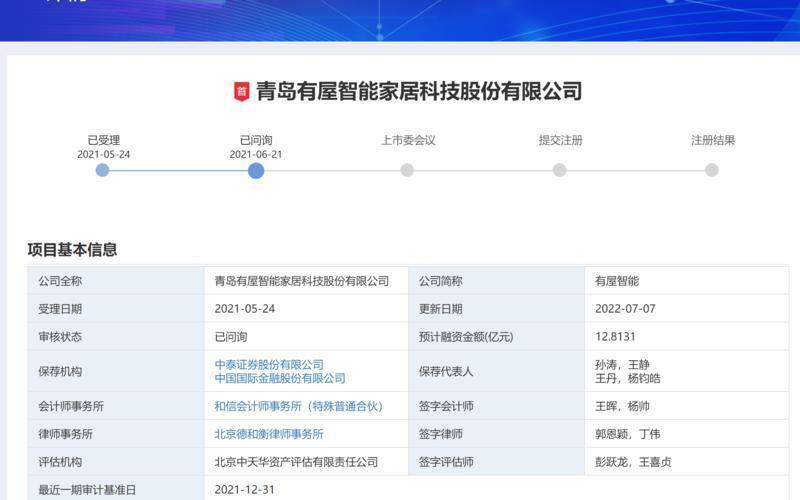Select the 上市委会议 stage label
Viewport: 800px width, 500px height.
pos(408,140)
